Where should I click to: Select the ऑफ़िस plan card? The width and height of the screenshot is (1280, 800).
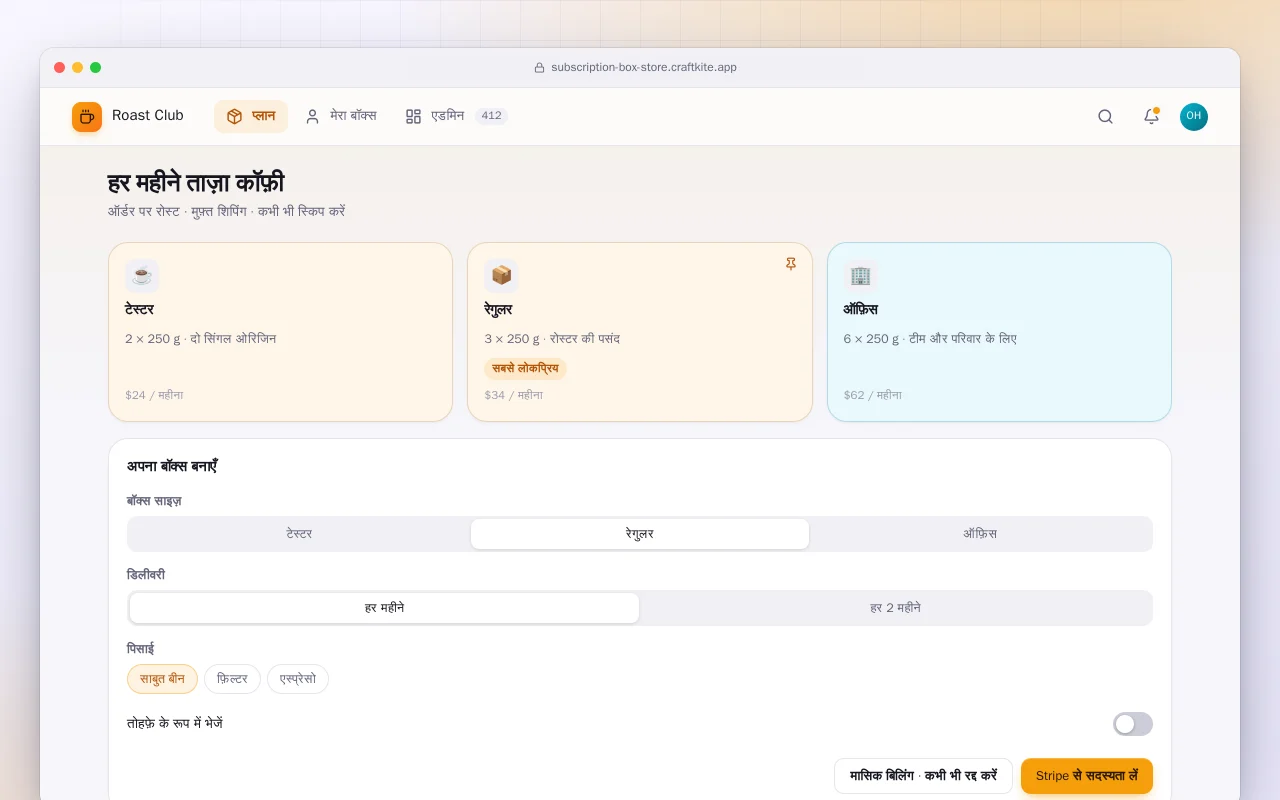coord(999,332)
